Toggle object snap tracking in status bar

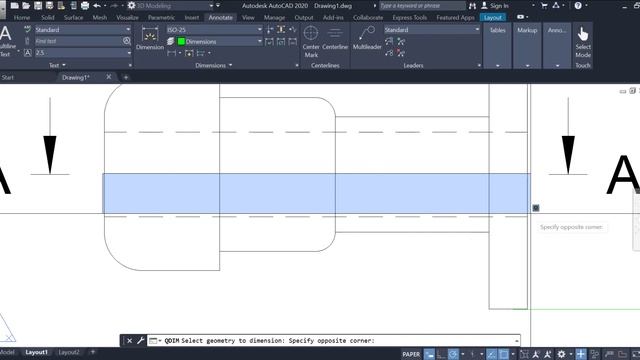(492, 354)
